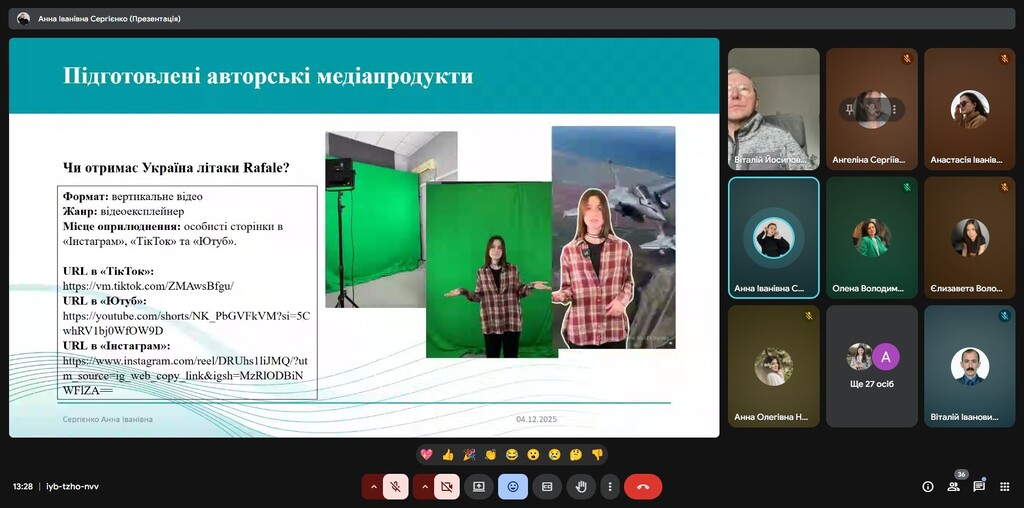Viewport: 1024px width, 508px height.
Task: Unmute the microphone
Action: 396,487
